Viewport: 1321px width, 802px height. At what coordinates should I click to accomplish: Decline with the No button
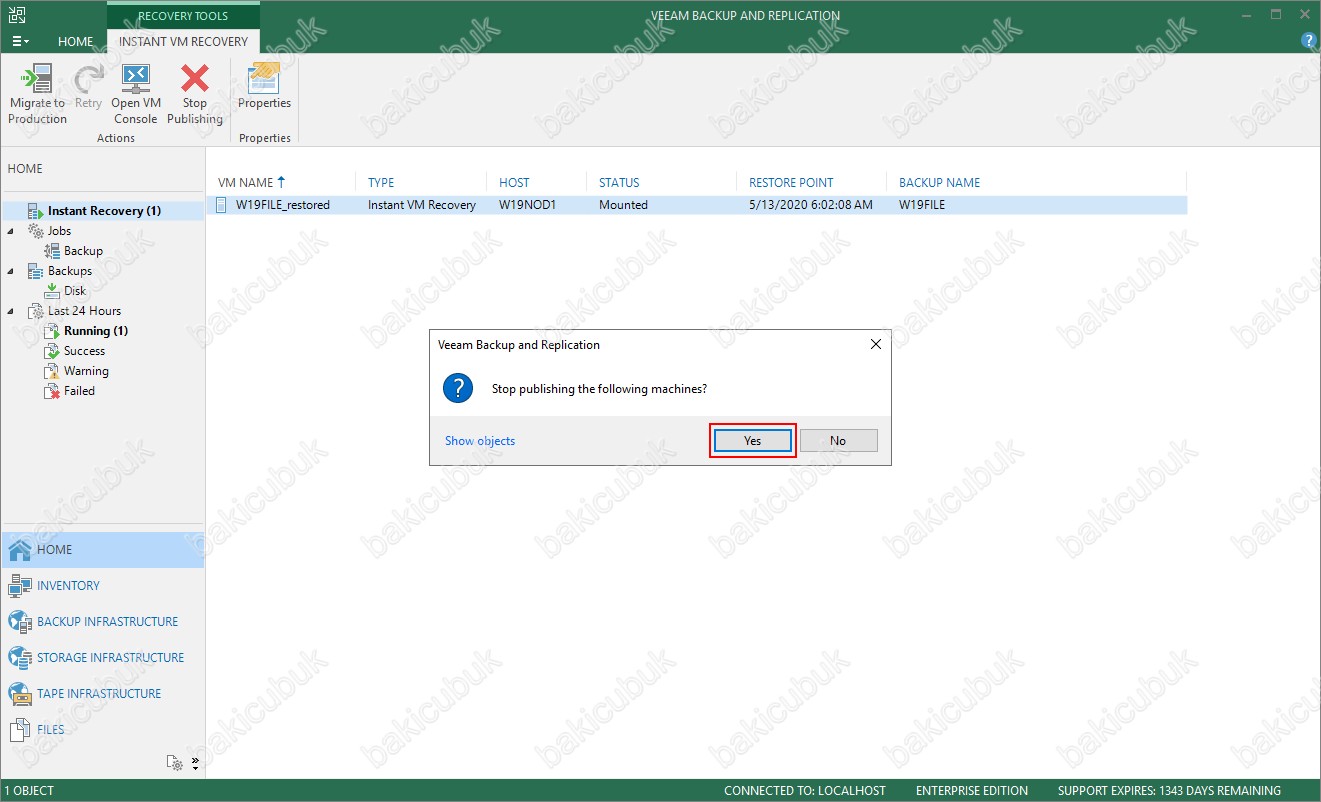pyautogui.click(x=838, y=440)
